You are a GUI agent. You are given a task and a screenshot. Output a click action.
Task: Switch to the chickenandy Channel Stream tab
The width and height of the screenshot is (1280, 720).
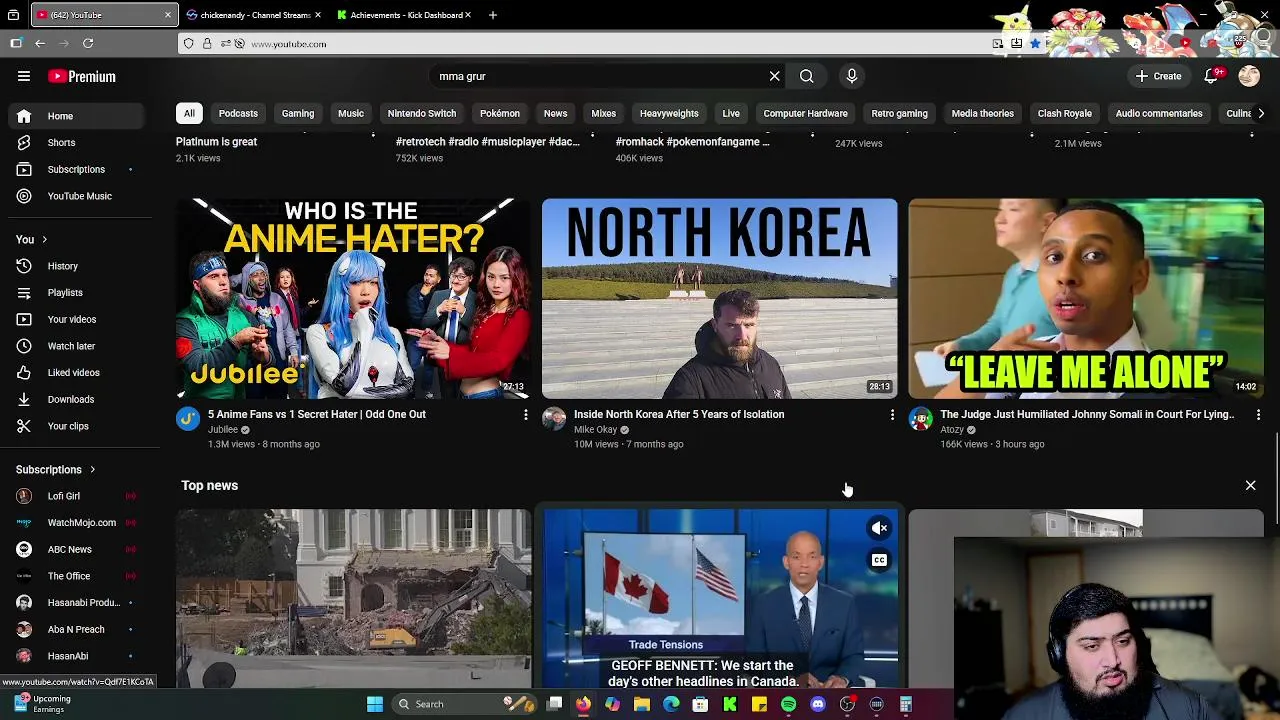point(253,15)
